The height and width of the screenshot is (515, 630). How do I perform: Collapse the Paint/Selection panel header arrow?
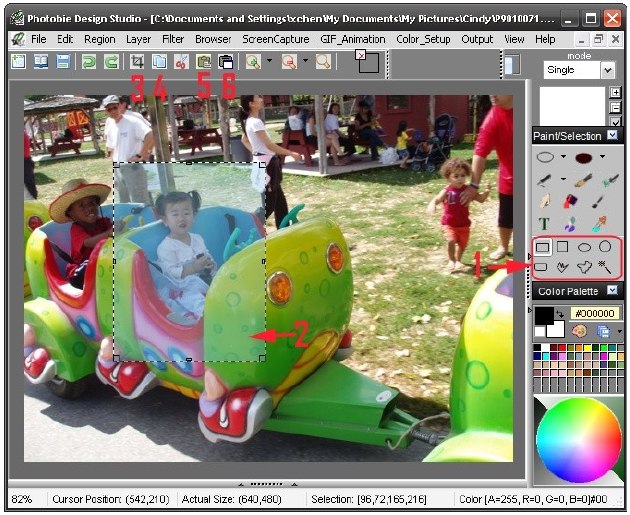pos(612,135)
